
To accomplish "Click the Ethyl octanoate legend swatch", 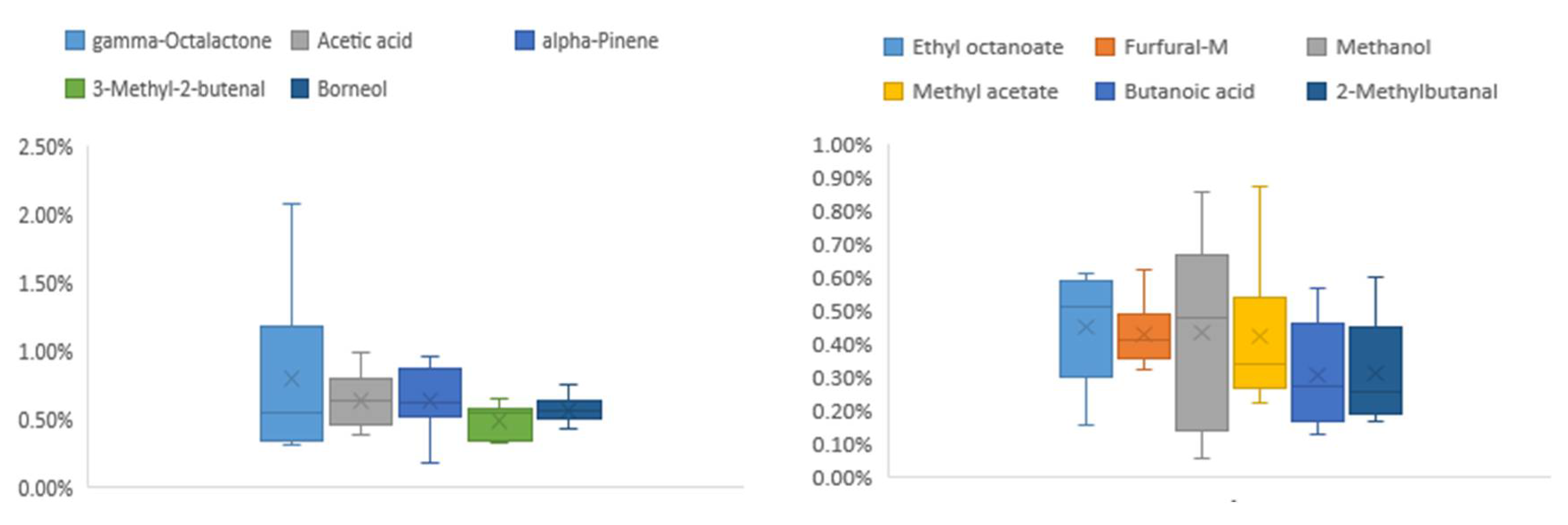I will (893, 48).
